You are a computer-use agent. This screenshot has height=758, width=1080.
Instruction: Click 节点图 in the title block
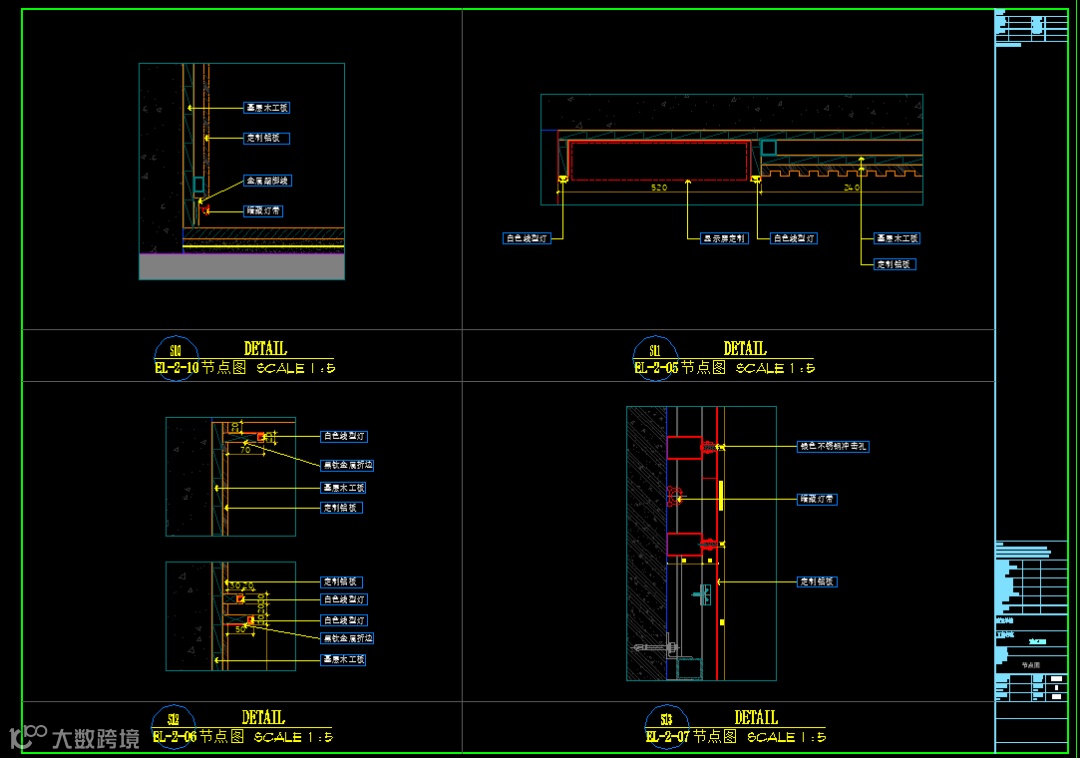(1030, 665)
